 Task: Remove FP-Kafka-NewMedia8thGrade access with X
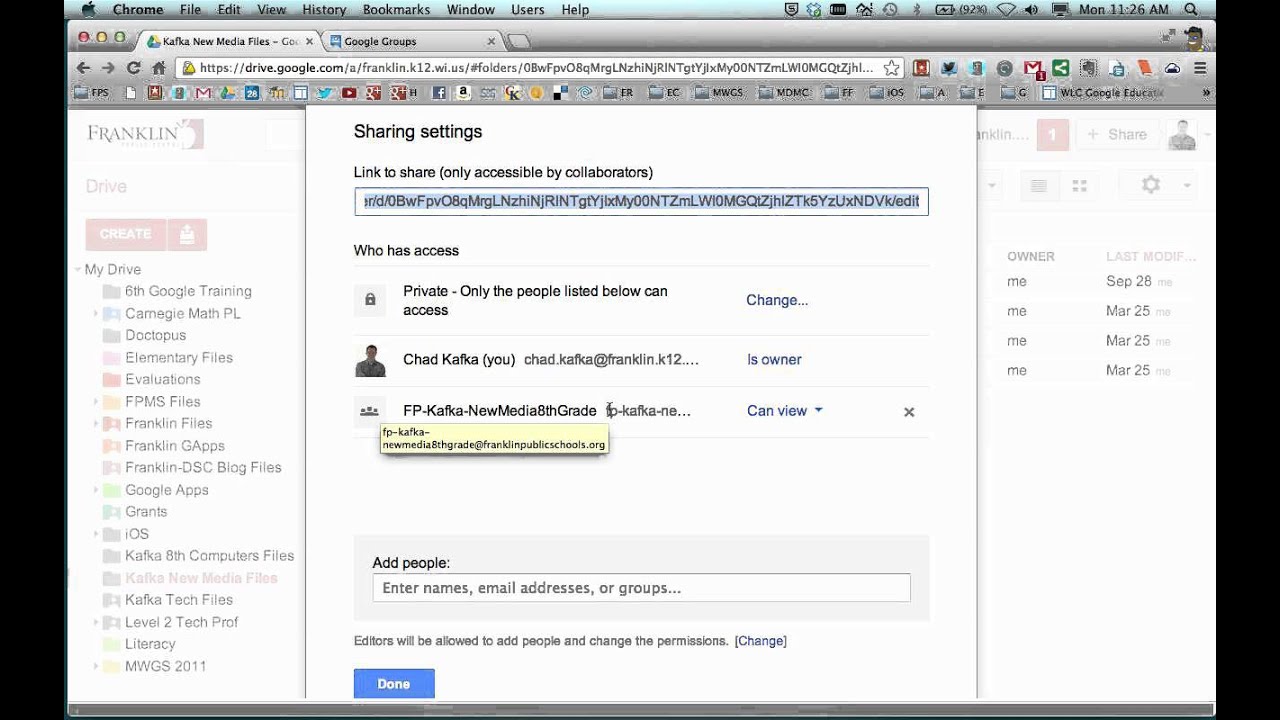[x=909, y=412]
